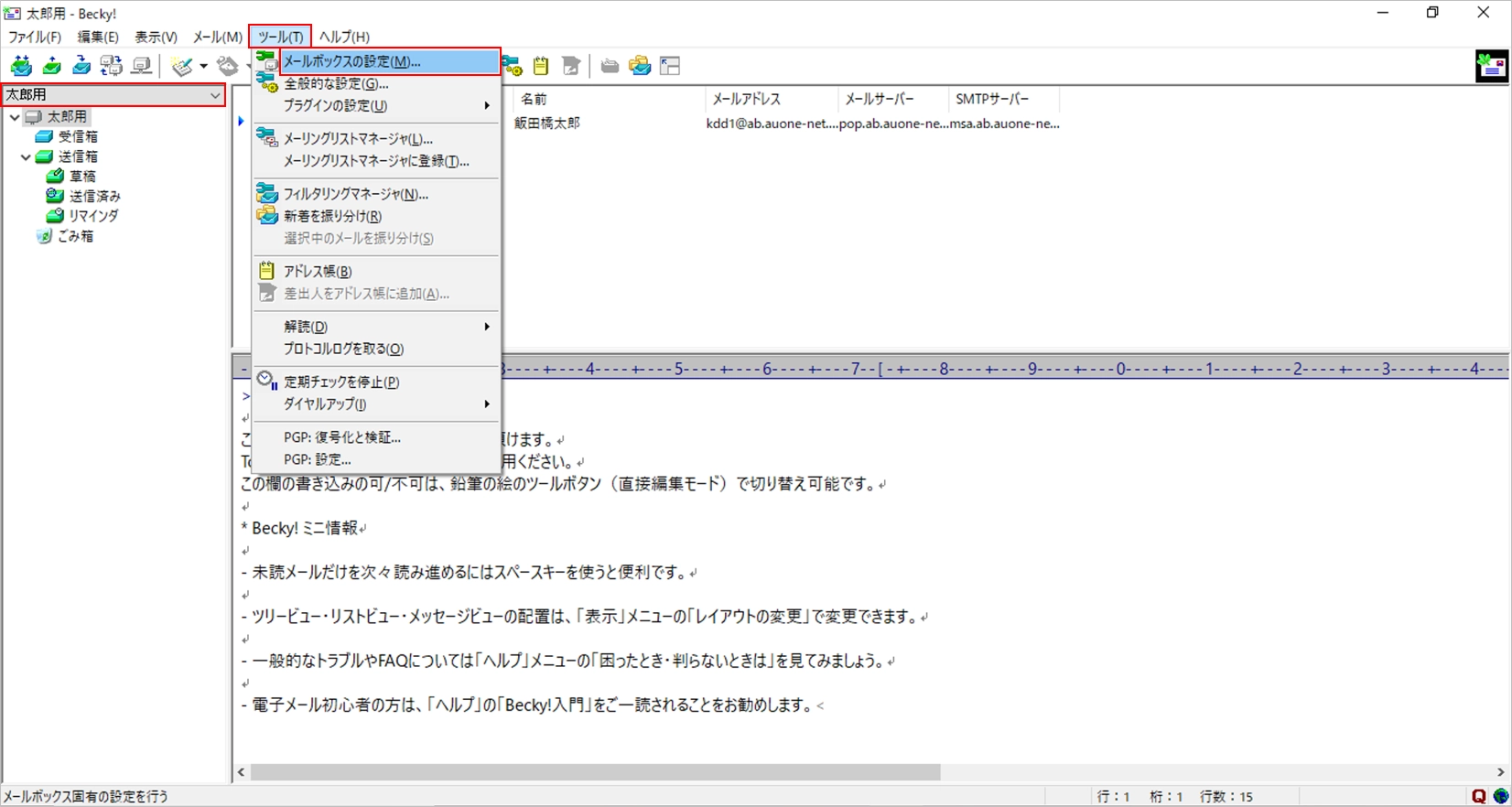The image size is (1512, 807).
Task: Choose 定期チェックを停止(P) menu entry
Action: 377,382
